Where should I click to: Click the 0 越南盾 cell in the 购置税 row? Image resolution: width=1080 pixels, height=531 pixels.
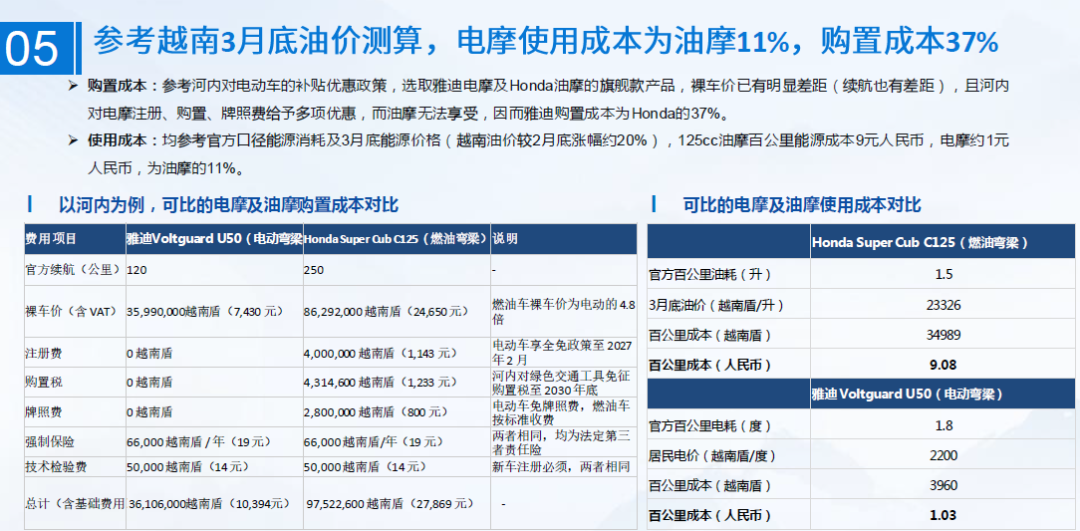149,382
